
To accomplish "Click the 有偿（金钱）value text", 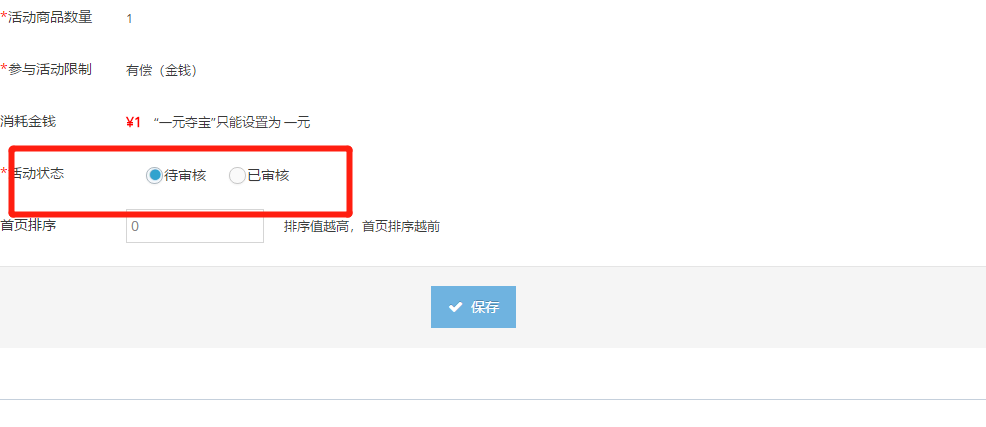I will [164, 71].
